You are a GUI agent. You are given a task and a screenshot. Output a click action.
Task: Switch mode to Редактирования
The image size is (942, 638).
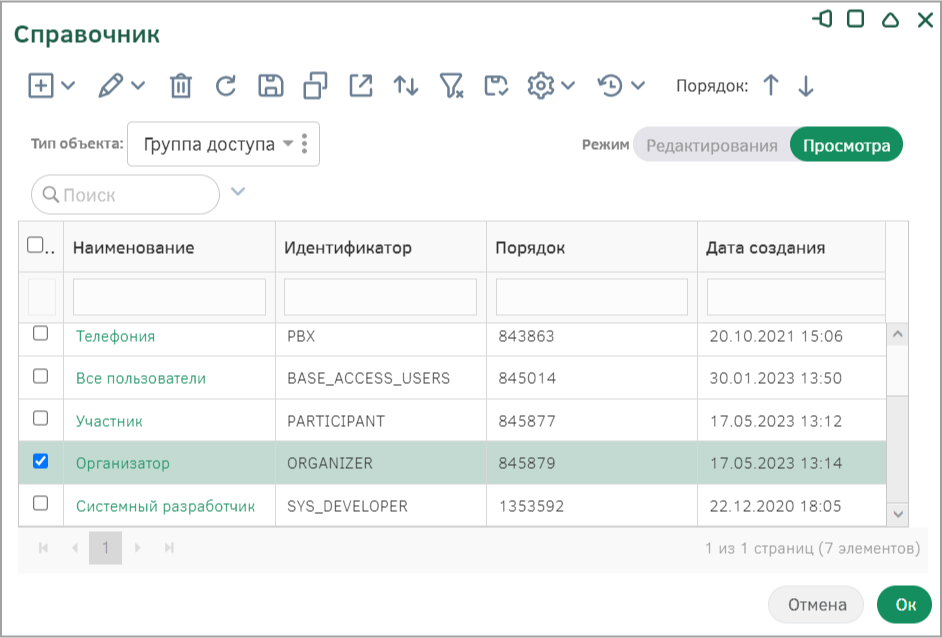[x=711, y=145]
